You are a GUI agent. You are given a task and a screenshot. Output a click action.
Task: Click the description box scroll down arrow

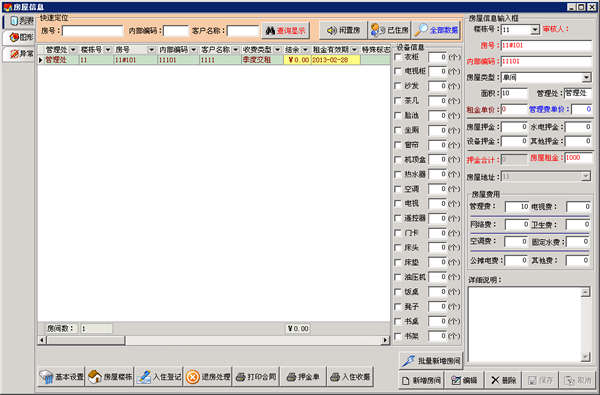click(x=585, y=357)
